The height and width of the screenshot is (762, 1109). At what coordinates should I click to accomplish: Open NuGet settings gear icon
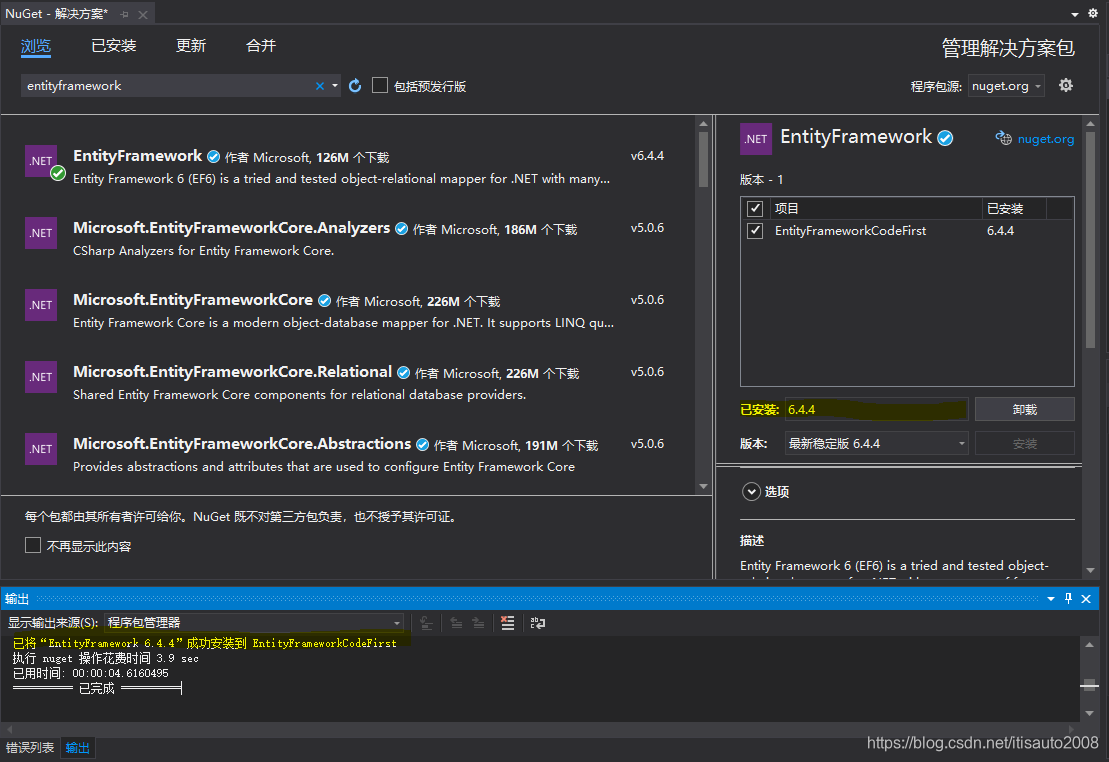tap(1066, 86)
